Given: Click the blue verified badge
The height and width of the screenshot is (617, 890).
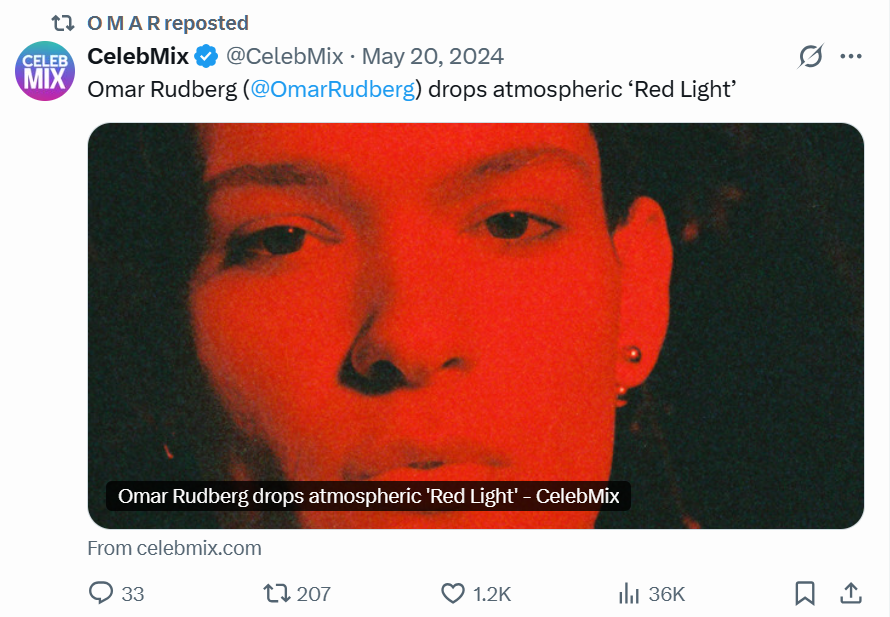Looking at the screenshot, I should (x=207, y=56).
